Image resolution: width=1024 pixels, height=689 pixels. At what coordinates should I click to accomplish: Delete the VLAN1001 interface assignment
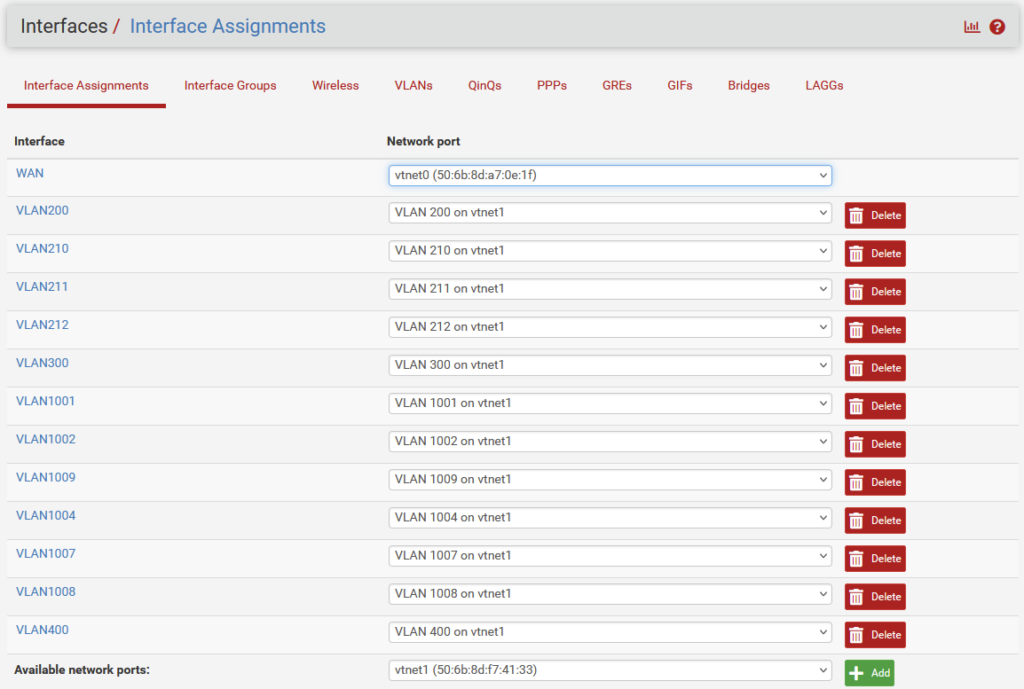point(875,406)
